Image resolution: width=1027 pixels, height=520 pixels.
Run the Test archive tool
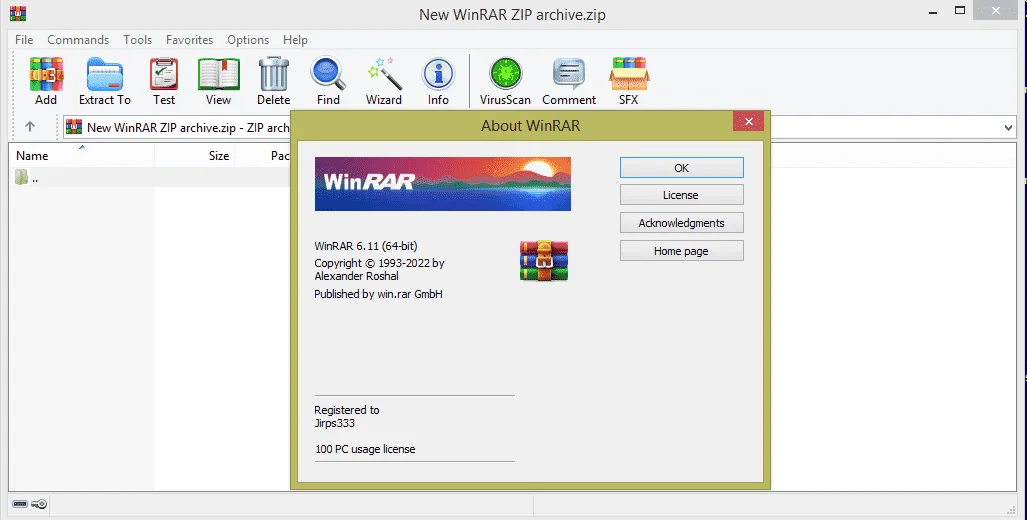point(164,81)
